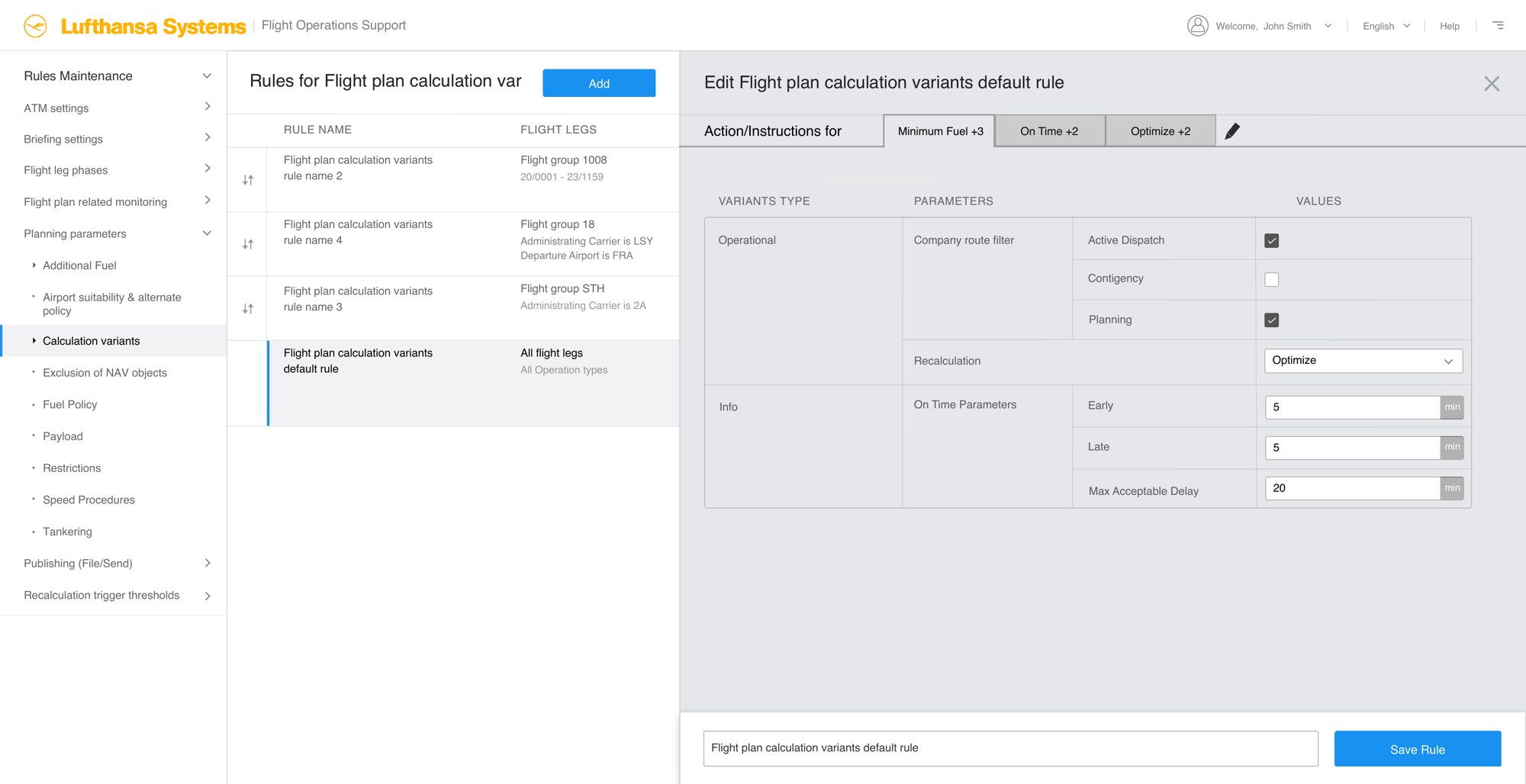Screen dimensions: 1526x784
Task: Switch to Minimum Fuel +3 tab
Action: tap(940, 131)
